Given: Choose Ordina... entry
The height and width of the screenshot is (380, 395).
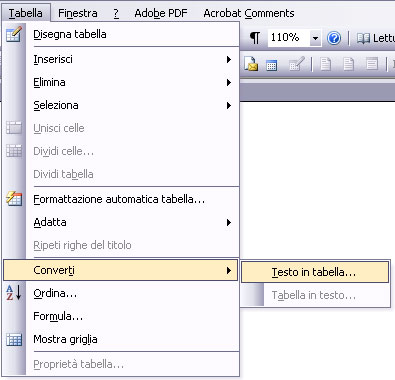Looking at the screenshot, I should (x=120, y=293).
